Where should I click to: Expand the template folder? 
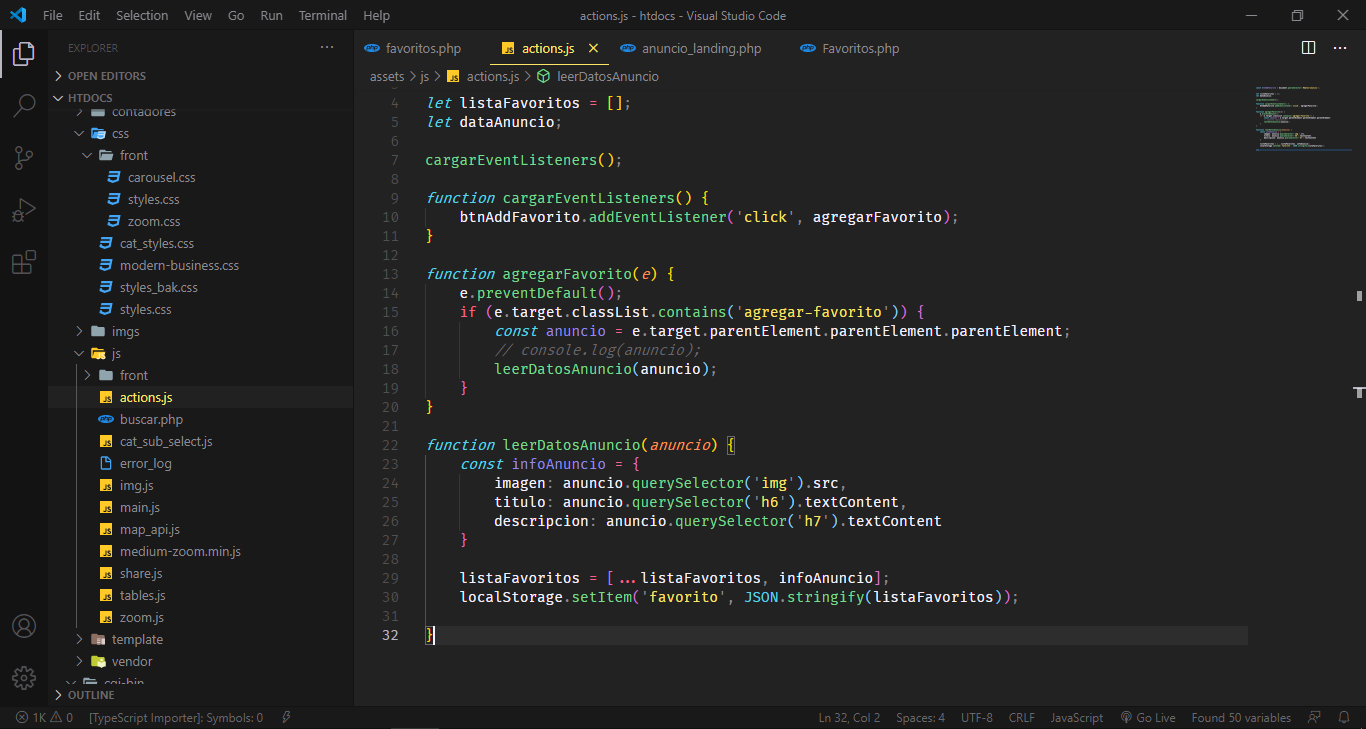point(137,639)
